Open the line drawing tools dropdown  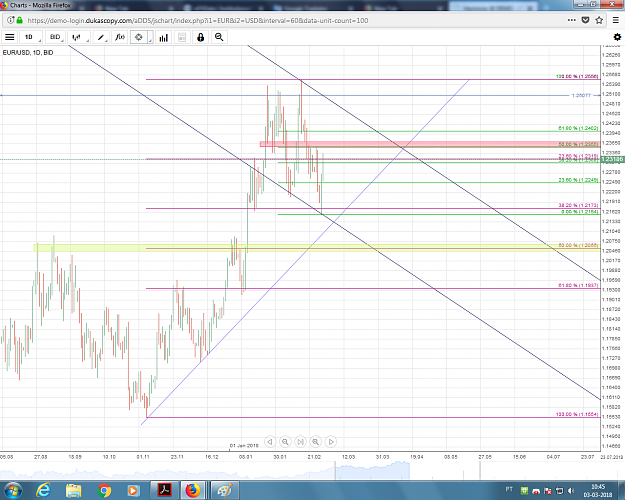point(103,37)
